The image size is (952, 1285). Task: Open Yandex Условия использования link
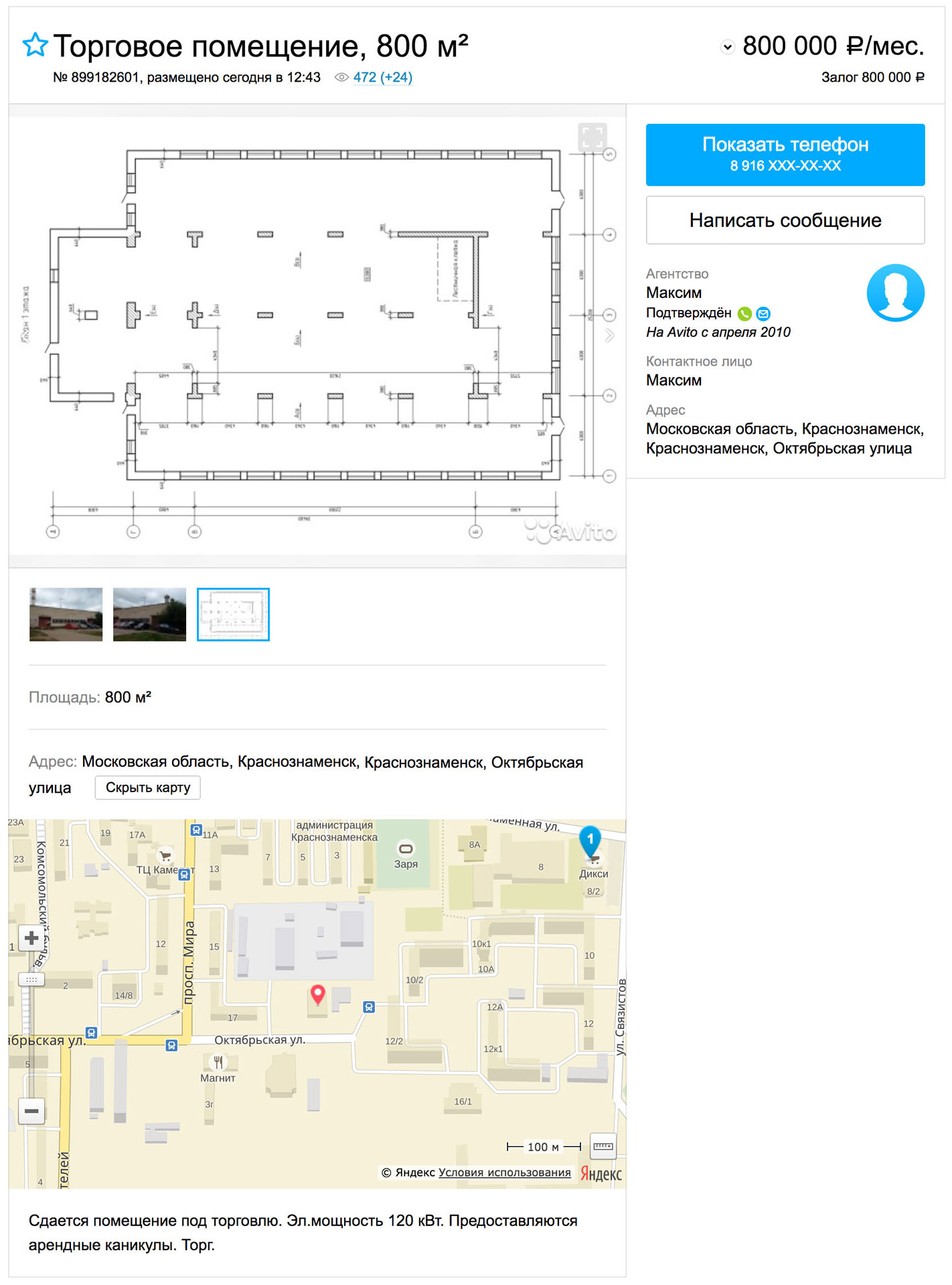tap(504, 1173)
